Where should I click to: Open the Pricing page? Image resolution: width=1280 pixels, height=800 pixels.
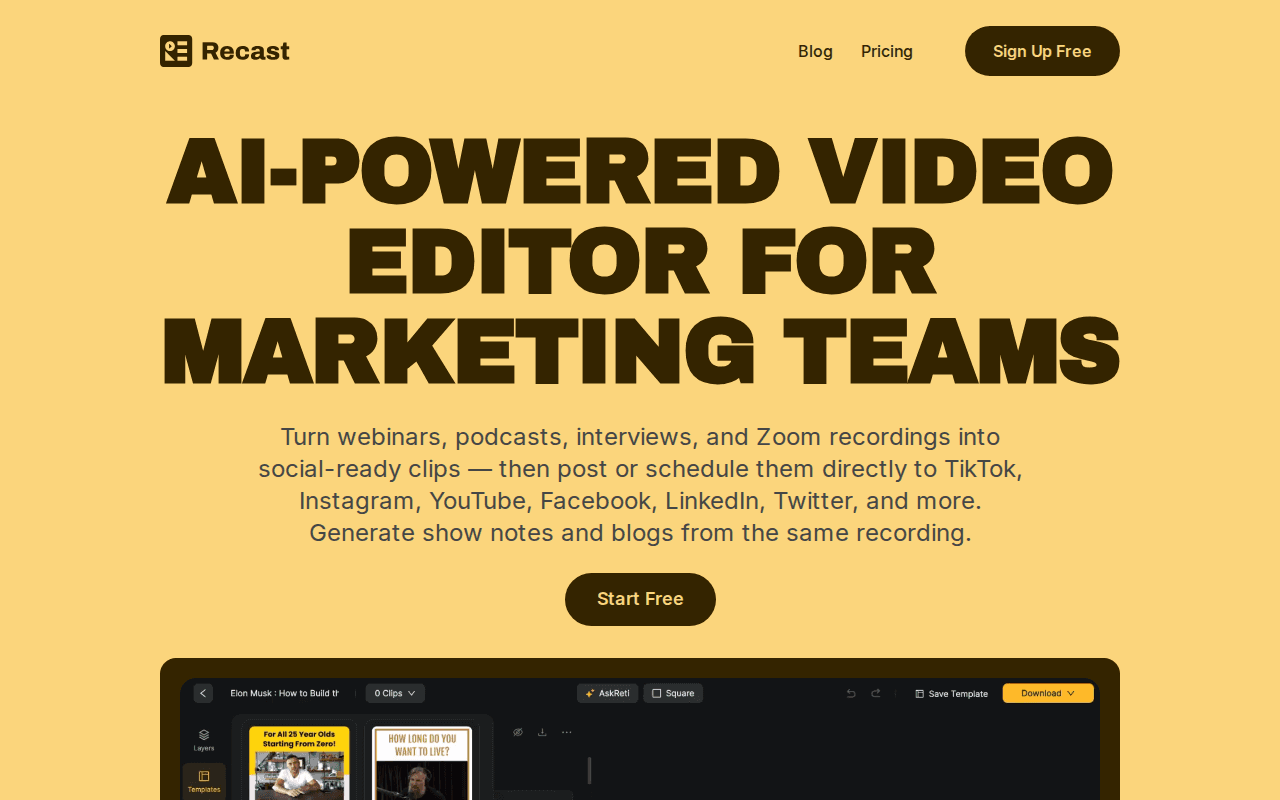coord(887,51)
